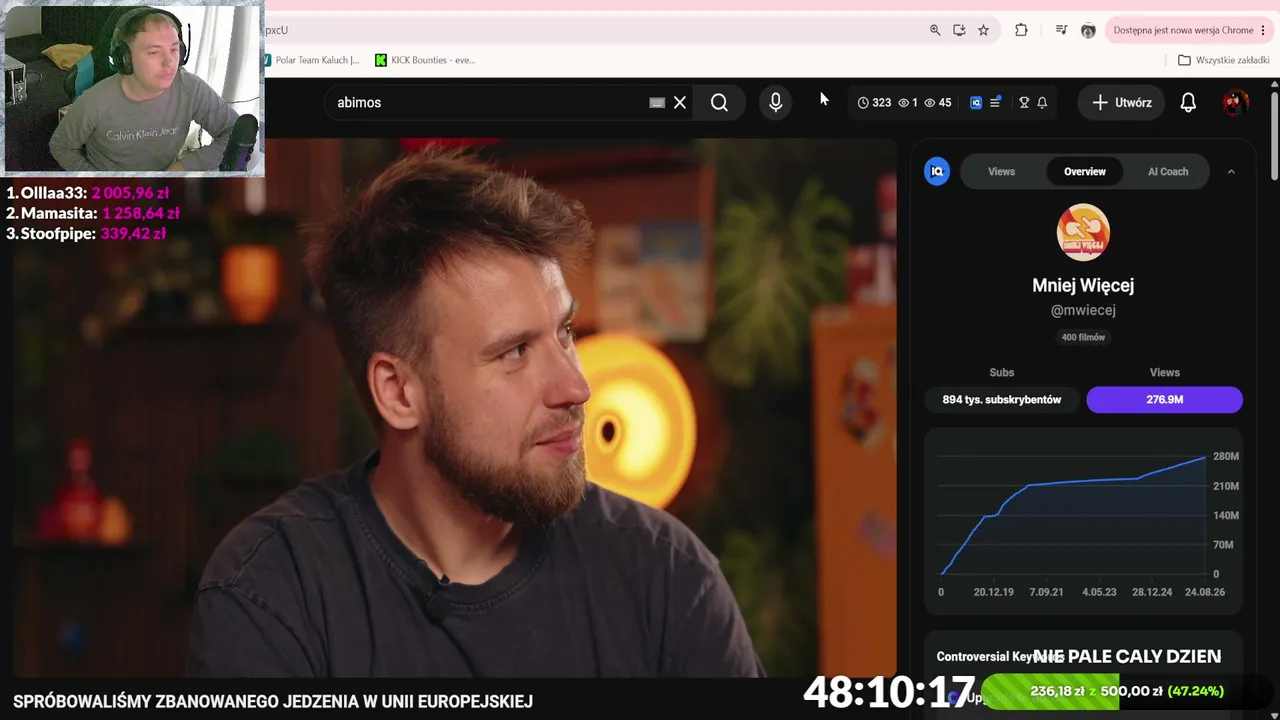
Task: Open the YouTube account avatar menu
Action: pyautogui.click(x=1236, y=102)
